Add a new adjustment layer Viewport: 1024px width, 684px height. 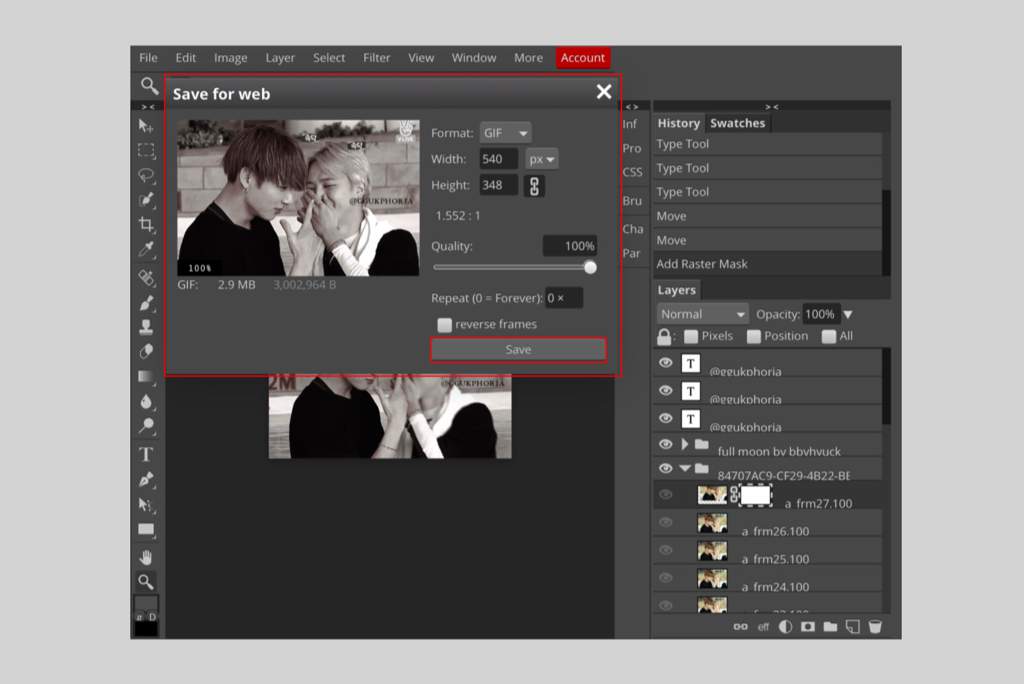(785, 627)
